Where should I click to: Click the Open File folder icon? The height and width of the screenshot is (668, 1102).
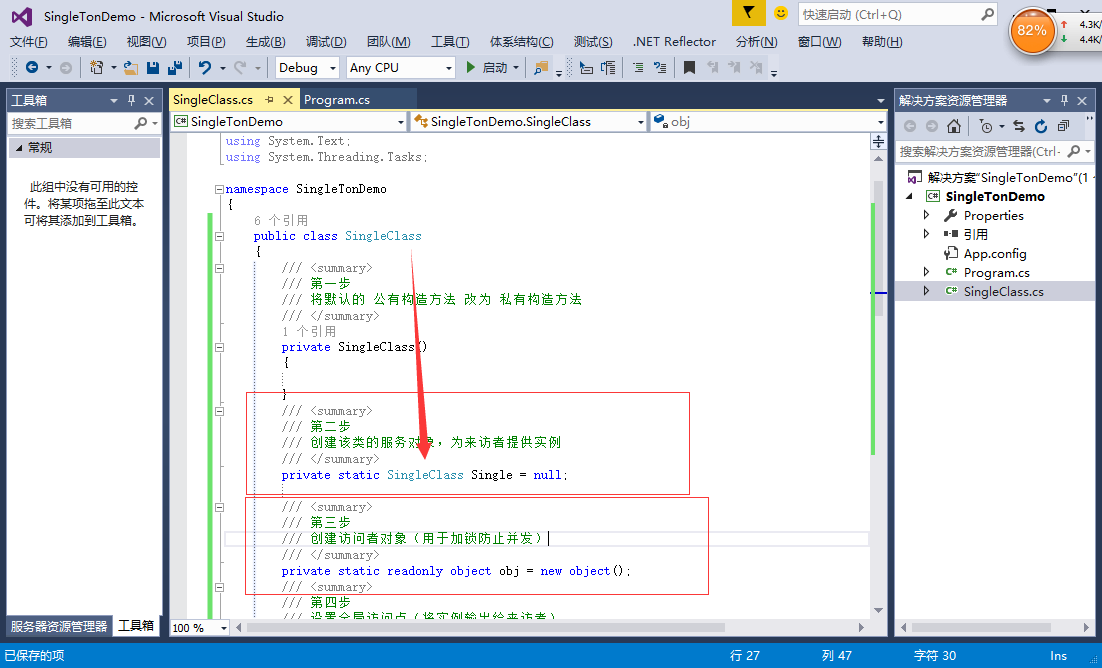coord(131,68)
